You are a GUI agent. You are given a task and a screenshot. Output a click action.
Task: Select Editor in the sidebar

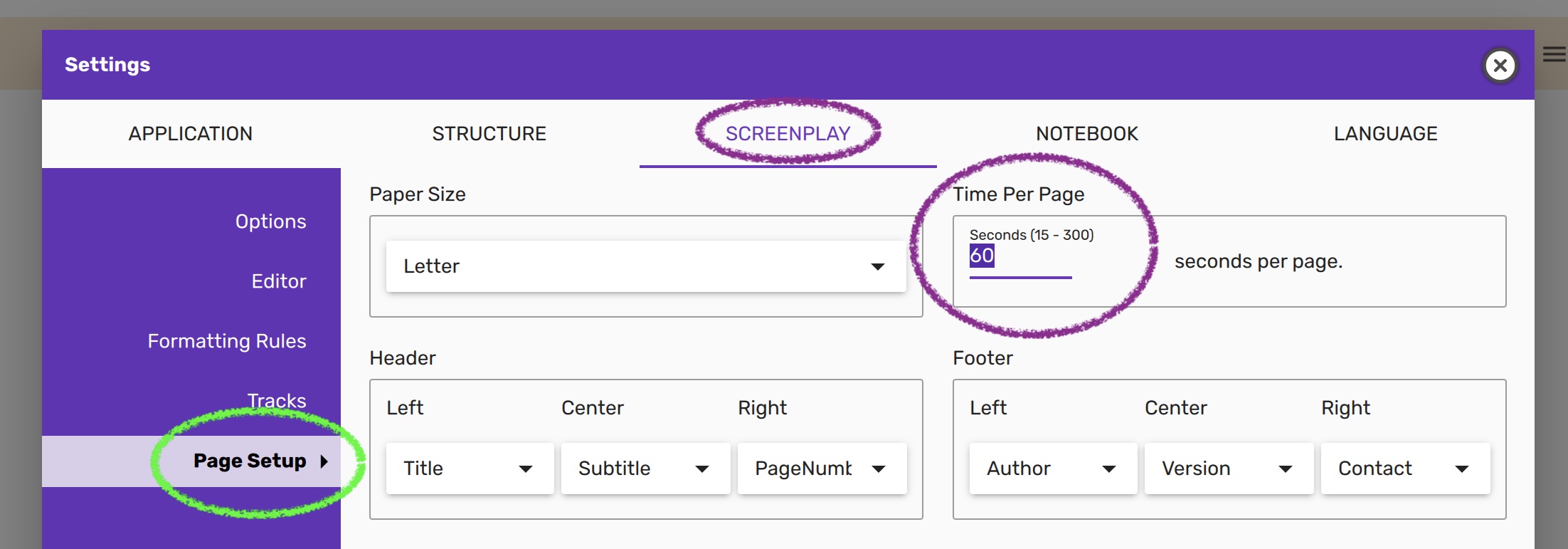click(278, 281)
